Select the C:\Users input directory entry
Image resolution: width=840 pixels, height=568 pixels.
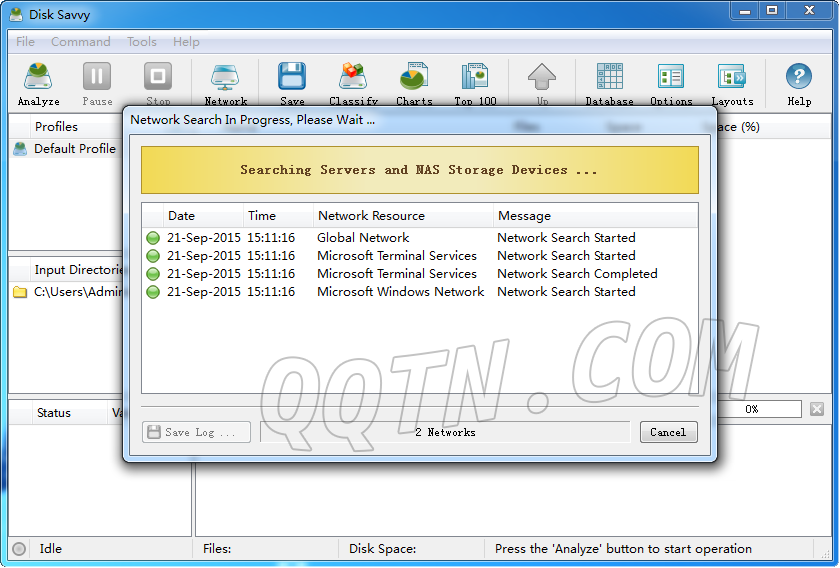(x=74, y=292)
